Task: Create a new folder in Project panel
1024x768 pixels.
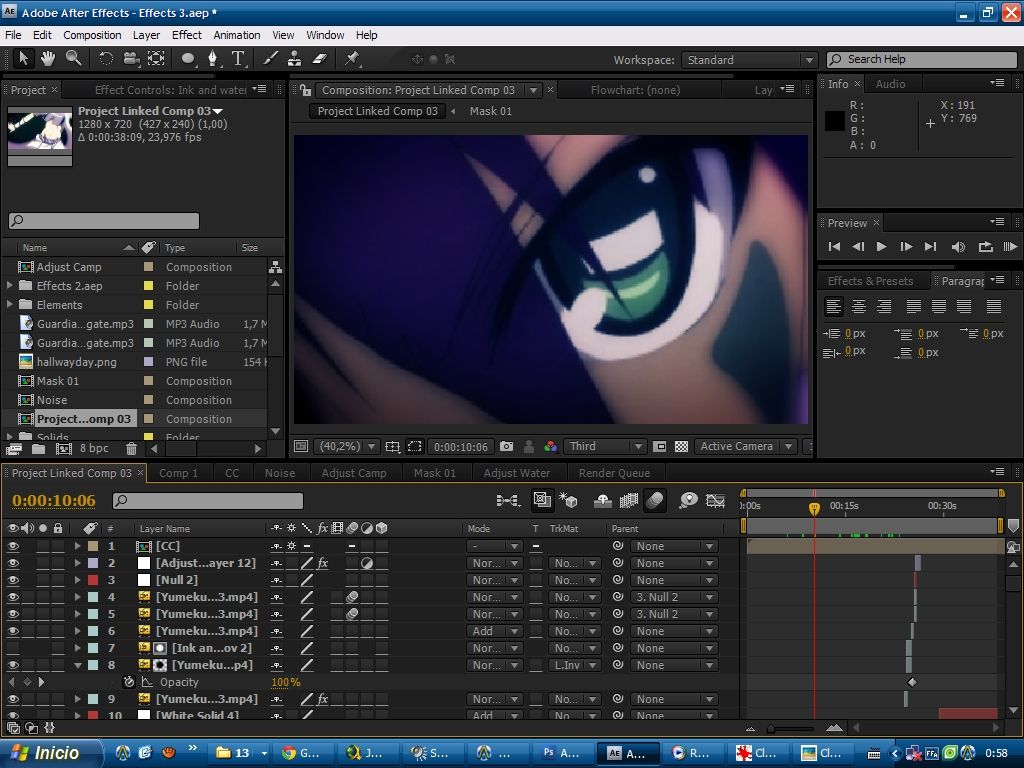Action: [39, 449]
